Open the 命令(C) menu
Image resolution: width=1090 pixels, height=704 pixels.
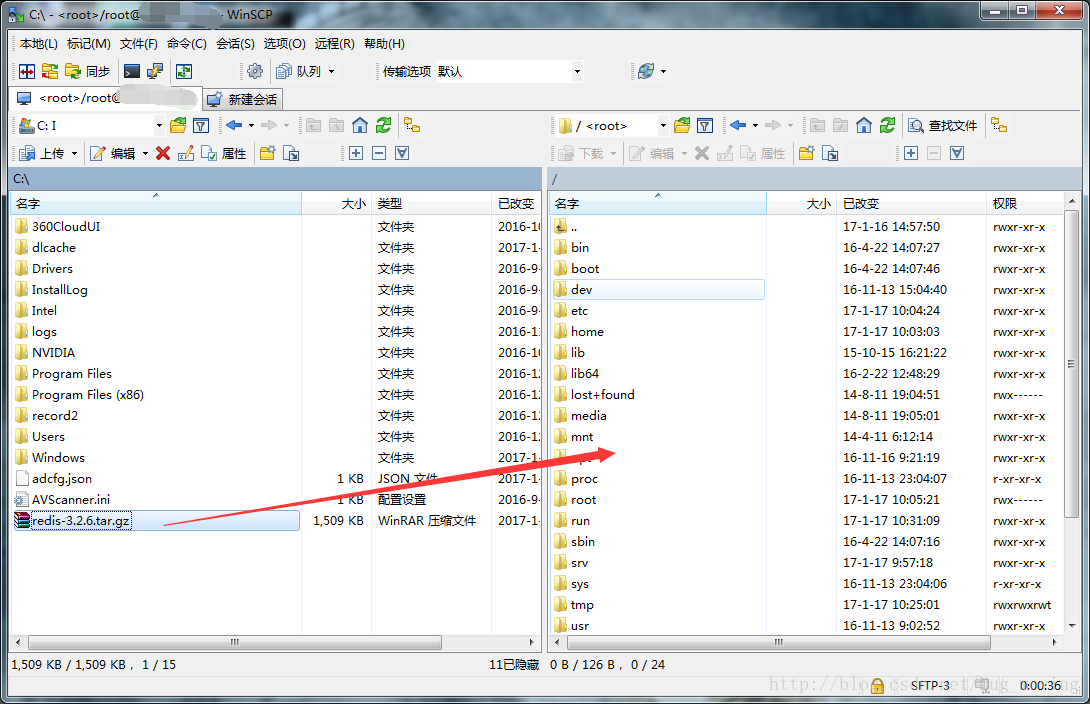[187, 44]
